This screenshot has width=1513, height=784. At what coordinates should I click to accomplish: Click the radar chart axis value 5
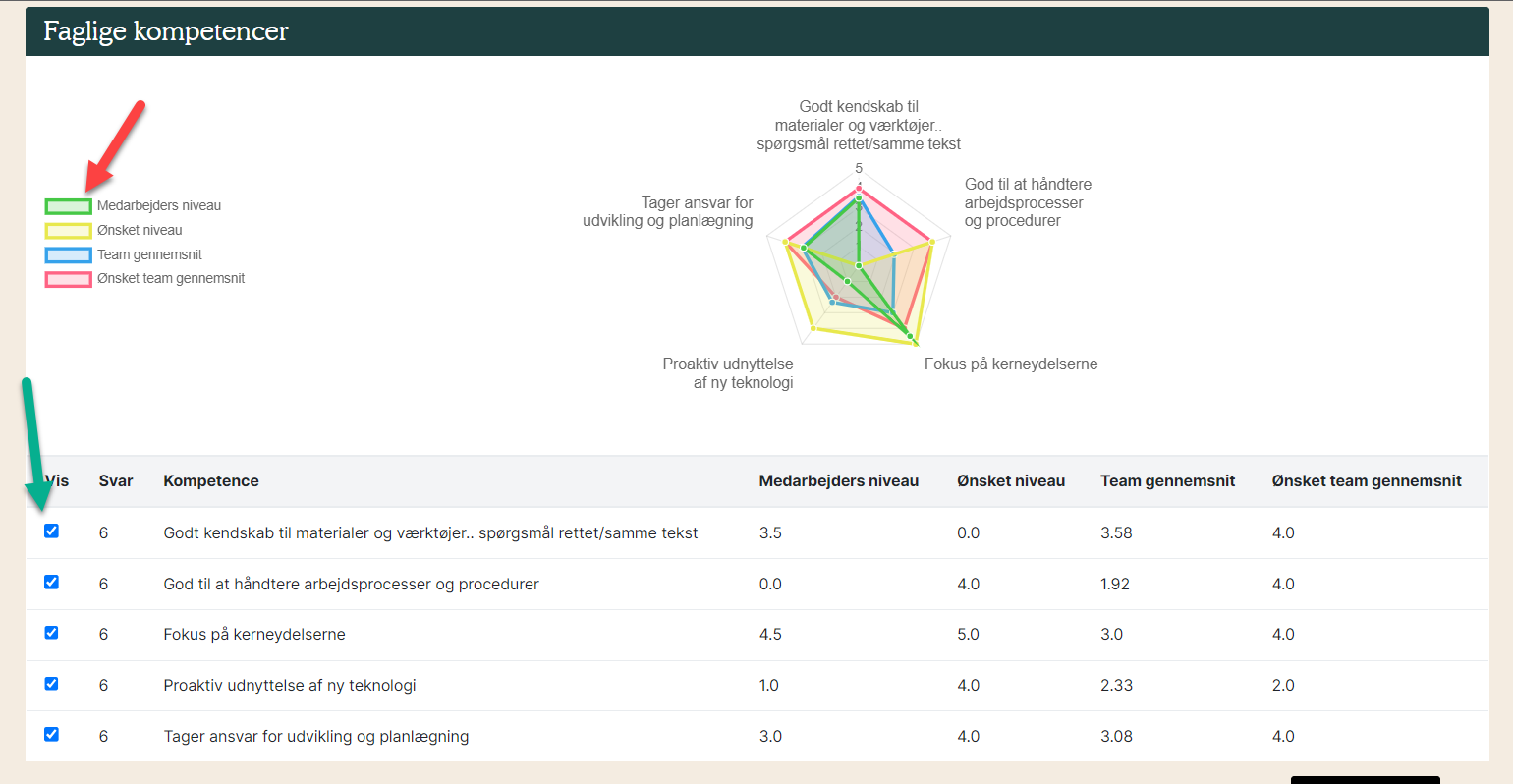tap(859, 169)
